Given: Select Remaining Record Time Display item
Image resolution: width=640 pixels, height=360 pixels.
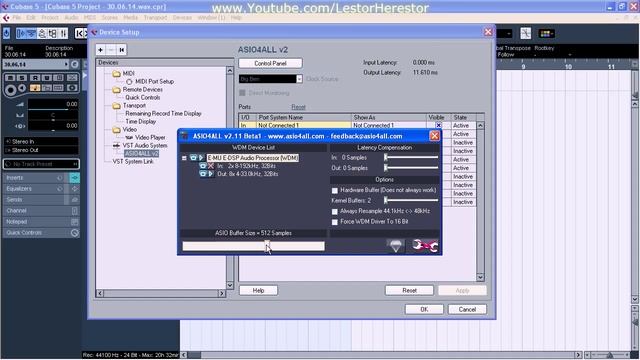Looking at the screenshot, I should [x=163, y=113].
